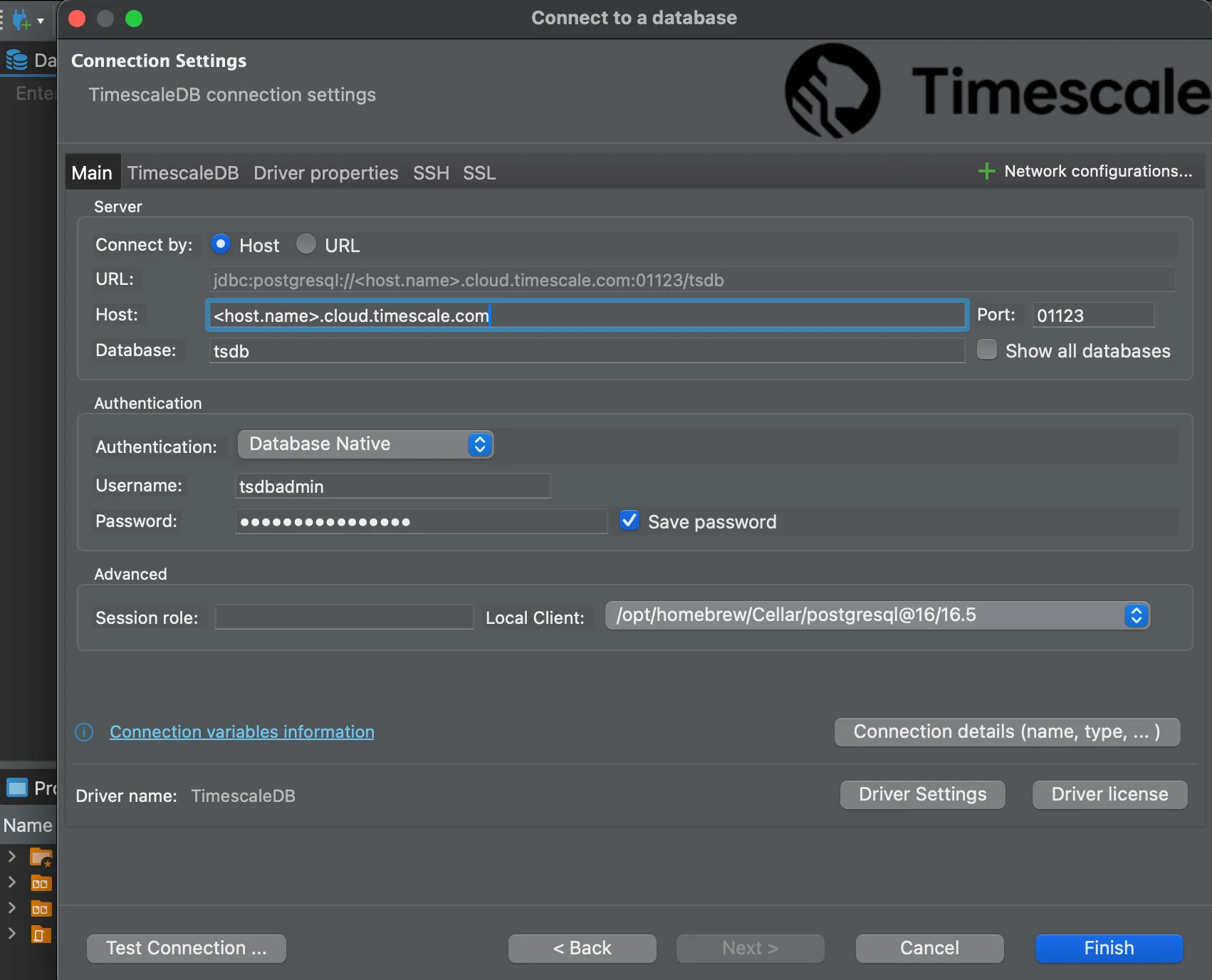
Task: Select the Host radio button
Action: click(221, 244)
